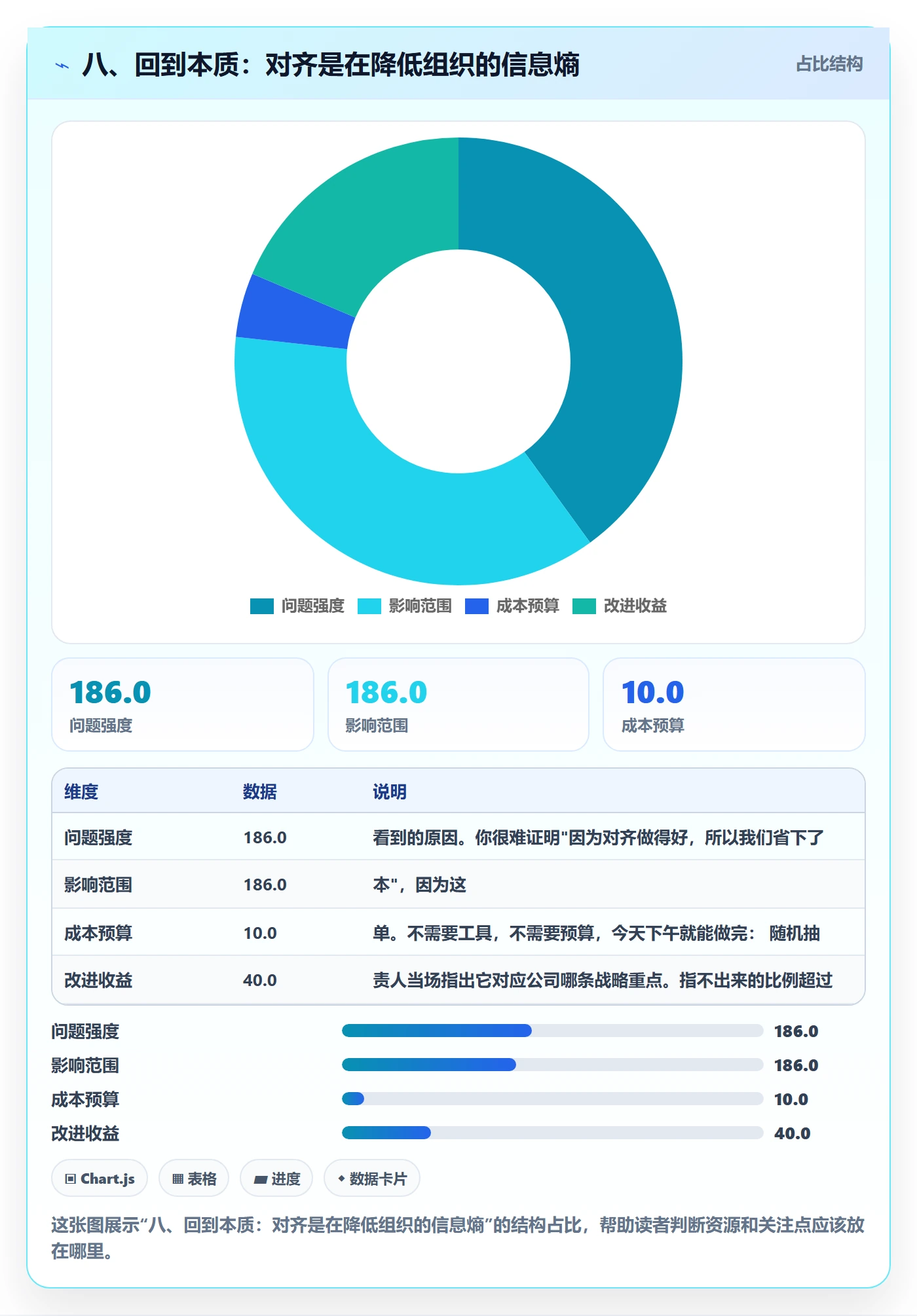This screenshot has width=917, height=1316.
Task: Open the 186.0 影响范围 stat card
Action: pos(458,704)
